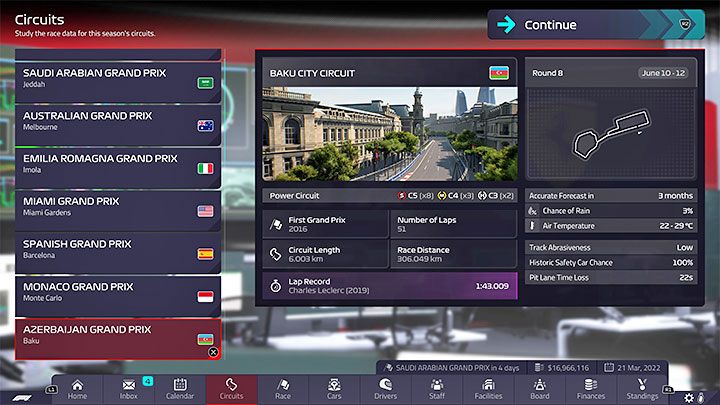View the Drivers section
This screenshot has width=720, height=405.
click(385, 389)
